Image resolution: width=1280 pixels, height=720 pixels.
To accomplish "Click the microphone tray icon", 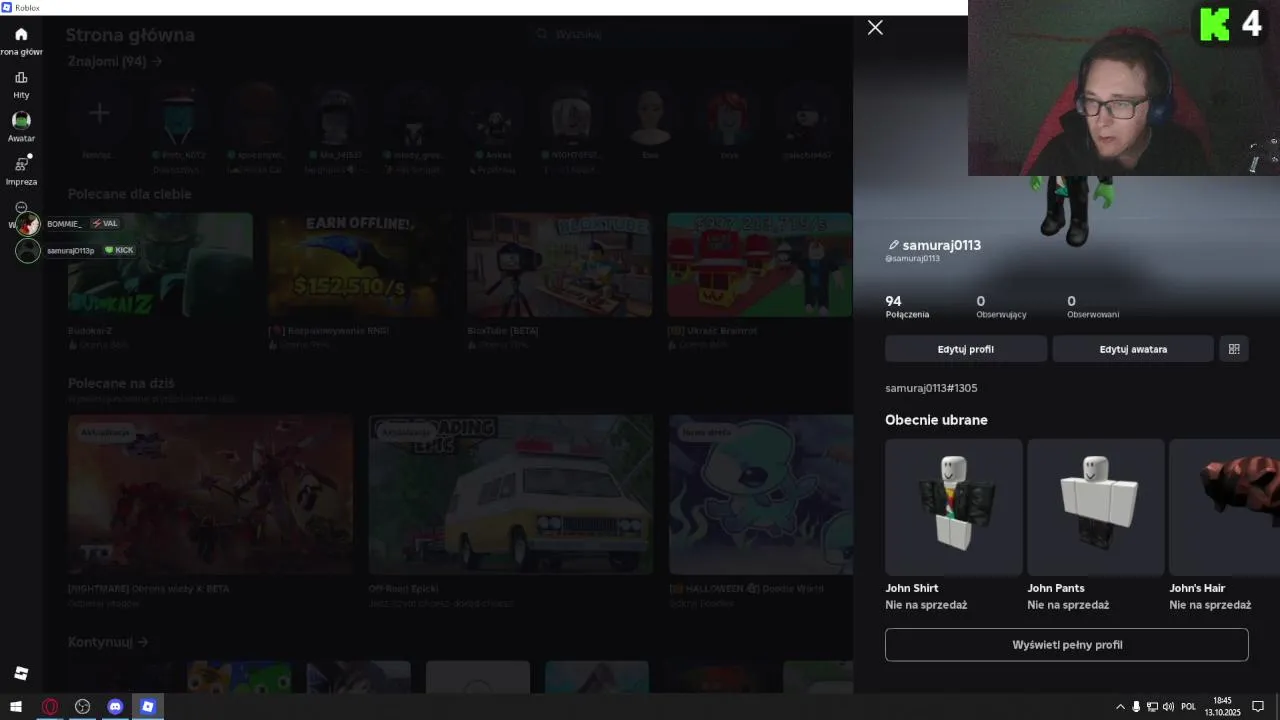I will (x=1136, y=706).
